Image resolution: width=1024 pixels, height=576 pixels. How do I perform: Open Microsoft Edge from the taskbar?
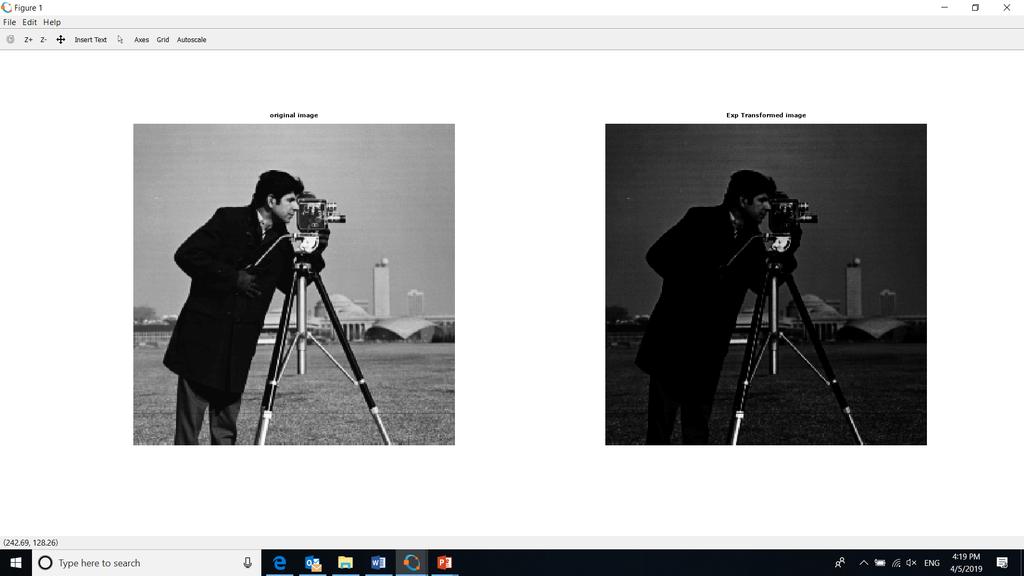pos(280,563)
